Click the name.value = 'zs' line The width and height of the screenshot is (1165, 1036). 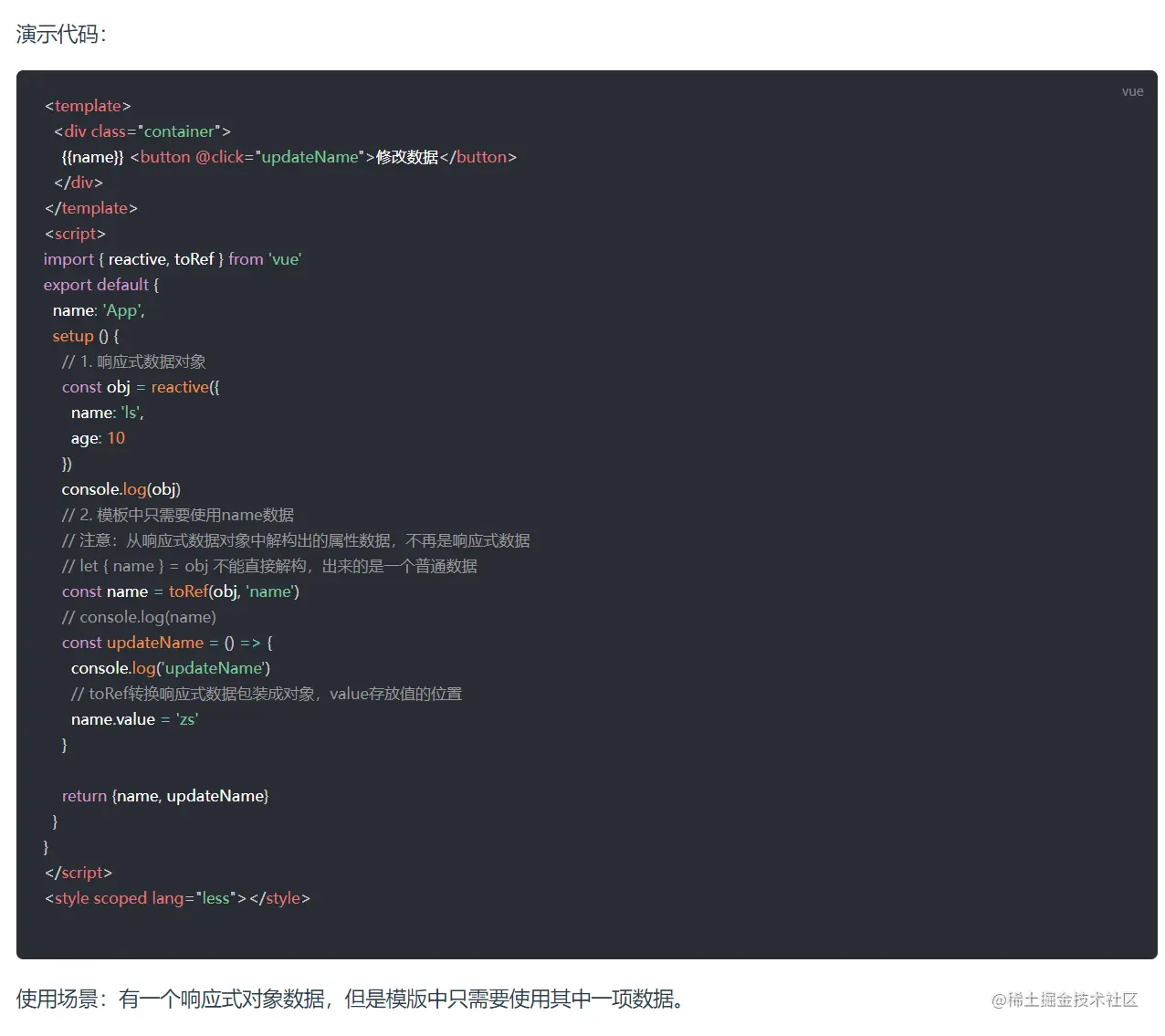[134, 719]
